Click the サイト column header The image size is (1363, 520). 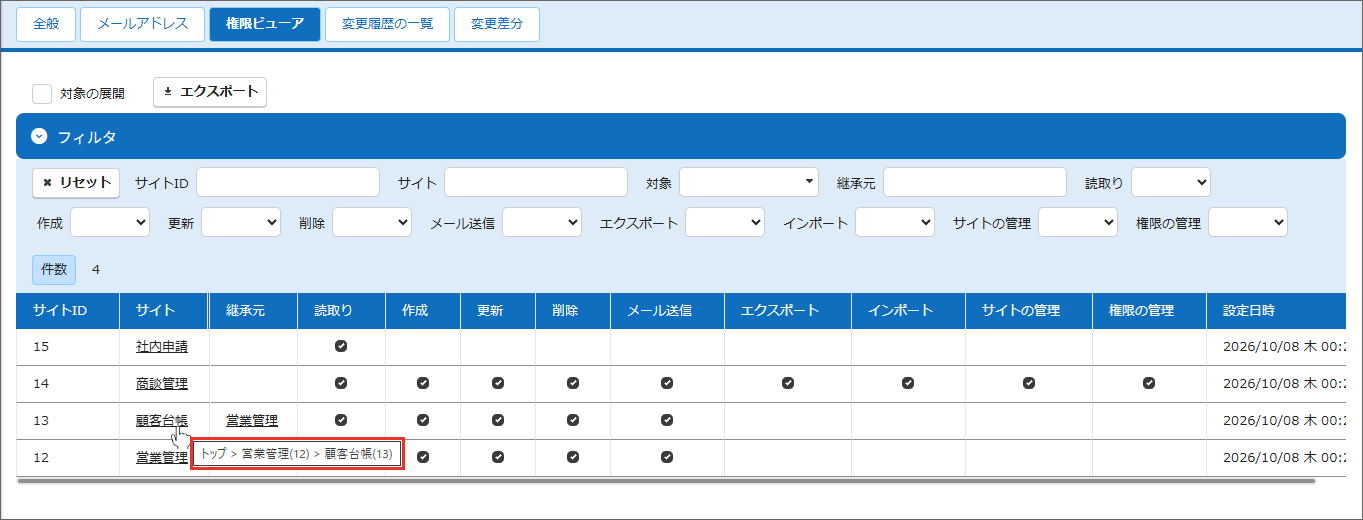[x=164, y=310]
